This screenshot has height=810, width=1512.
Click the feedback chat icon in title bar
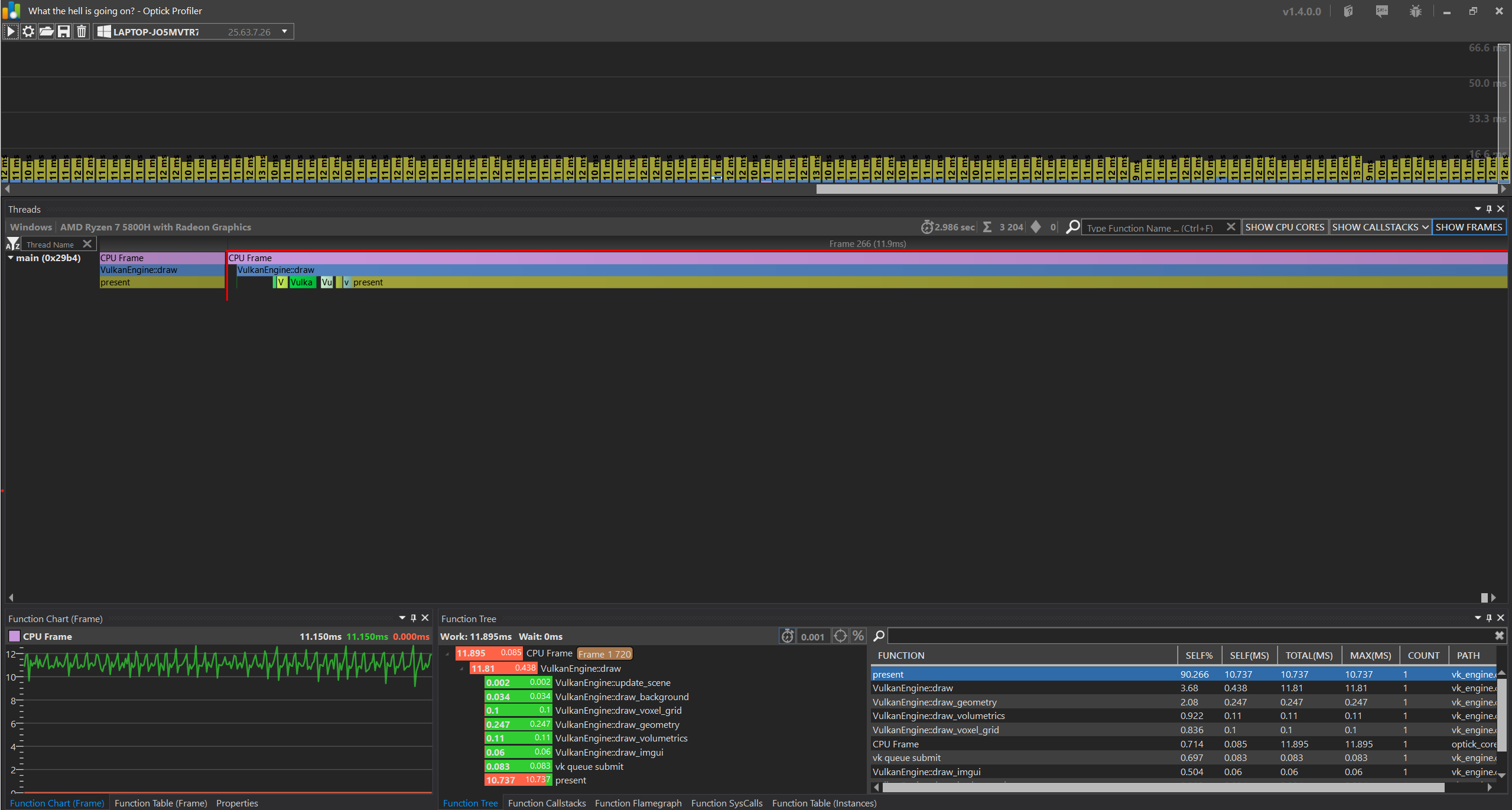[x=1381, y=11]
